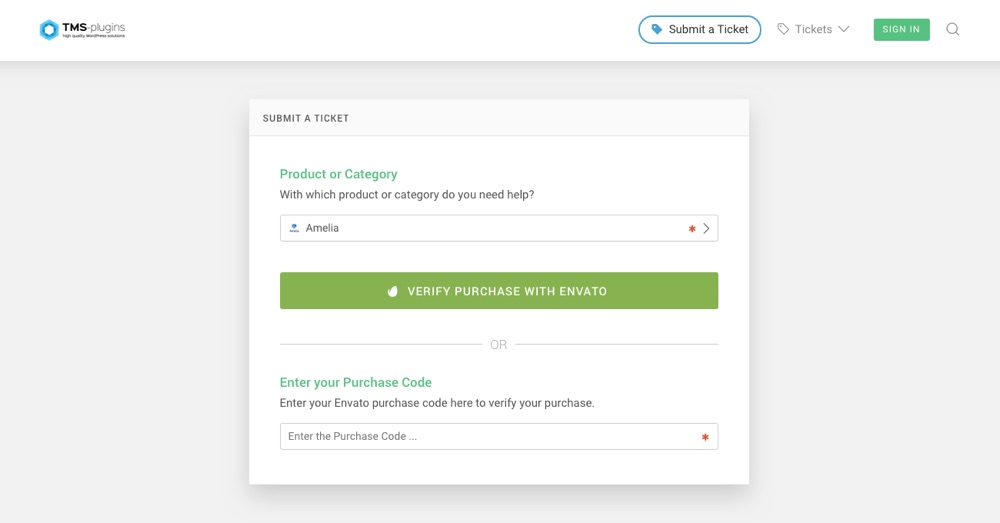Open the Tickets menu in the header

[x=813, y=29]
